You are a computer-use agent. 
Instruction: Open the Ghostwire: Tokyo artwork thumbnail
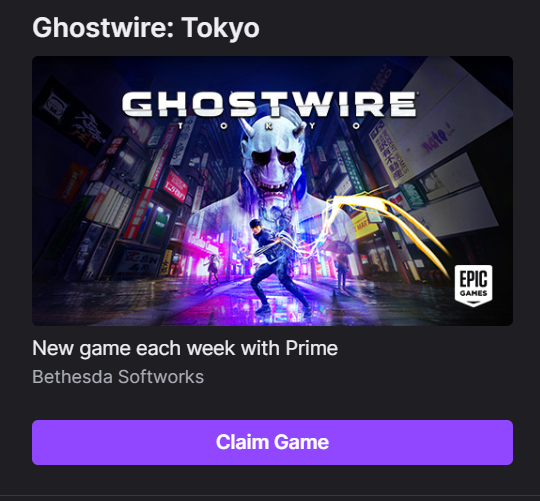click(272, 191)
